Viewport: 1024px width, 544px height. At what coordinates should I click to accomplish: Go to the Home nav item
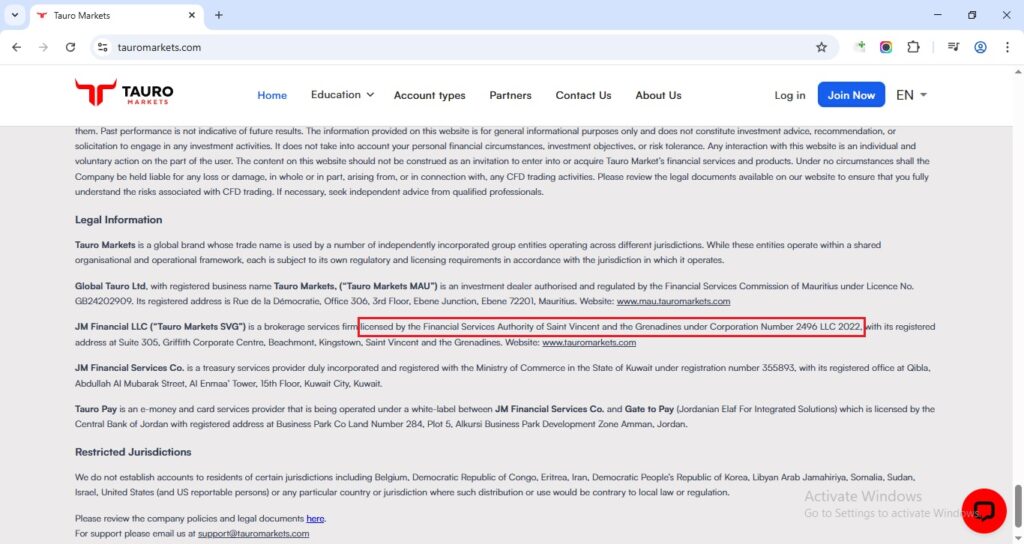click(x=272, y=95)
